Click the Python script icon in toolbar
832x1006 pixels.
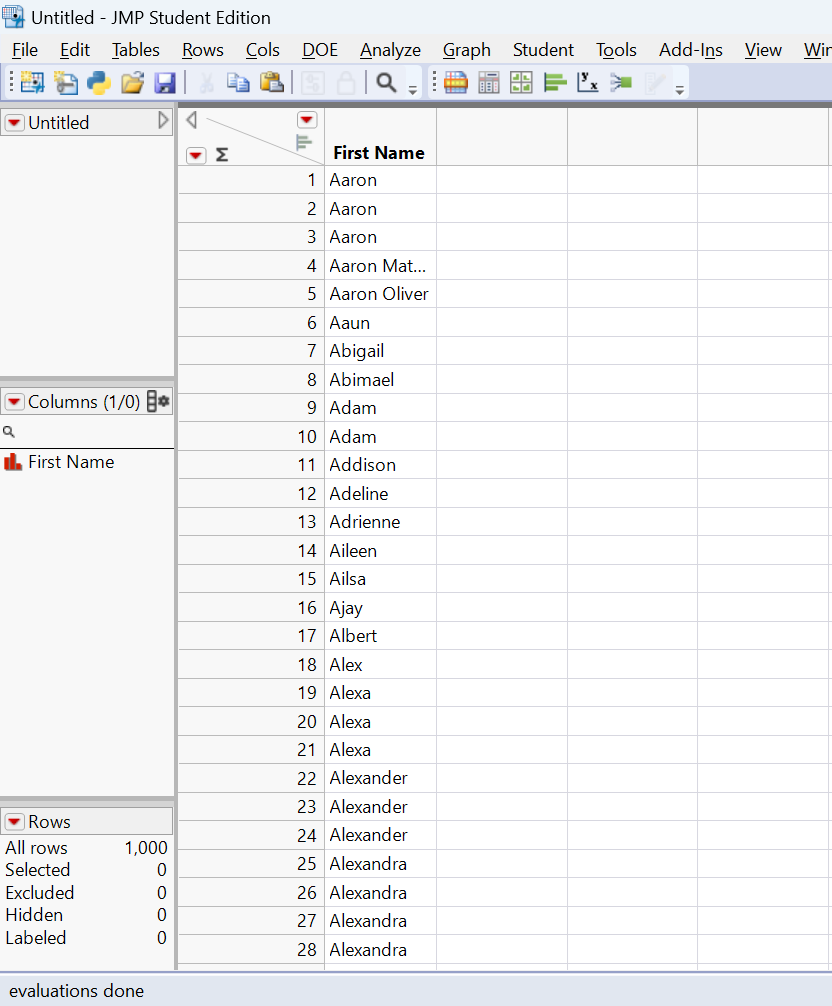(x=99, y=83)
